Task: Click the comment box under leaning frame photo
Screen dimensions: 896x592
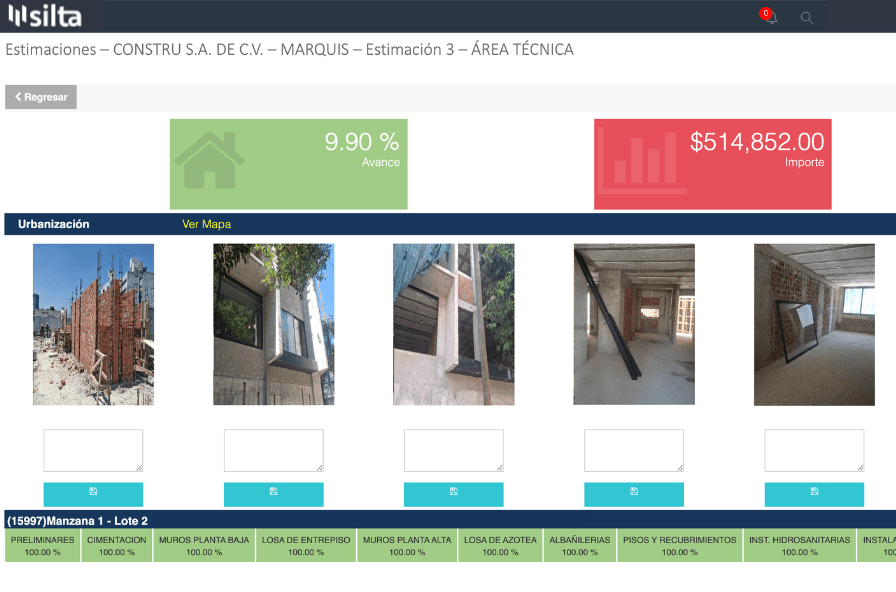Action: [x=814, y=450]
